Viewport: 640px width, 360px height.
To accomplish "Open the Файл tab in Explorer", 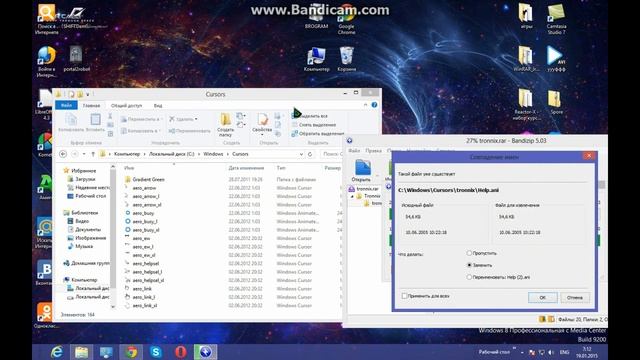I will 66,105.
